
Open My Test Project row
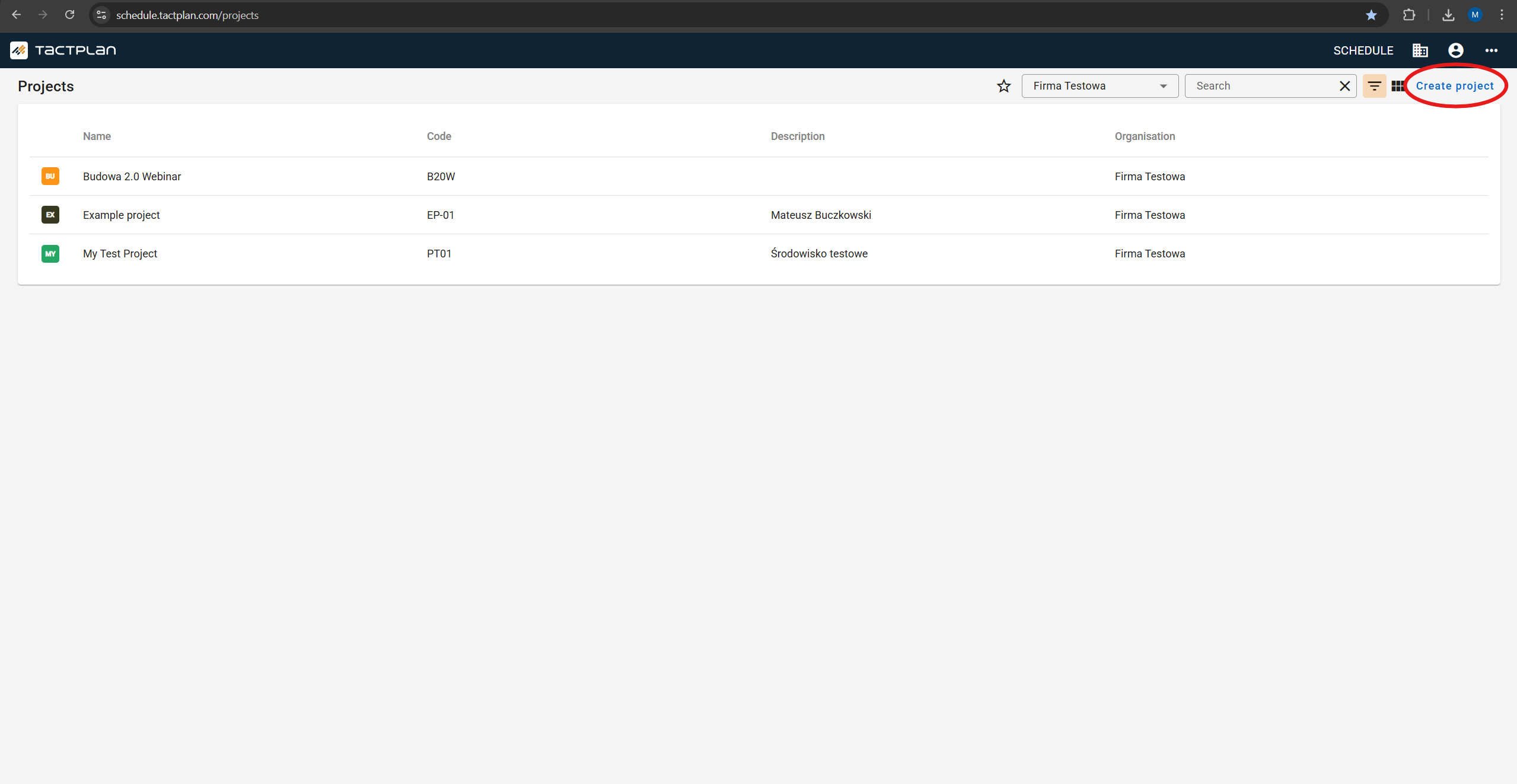tap(759, 253)
